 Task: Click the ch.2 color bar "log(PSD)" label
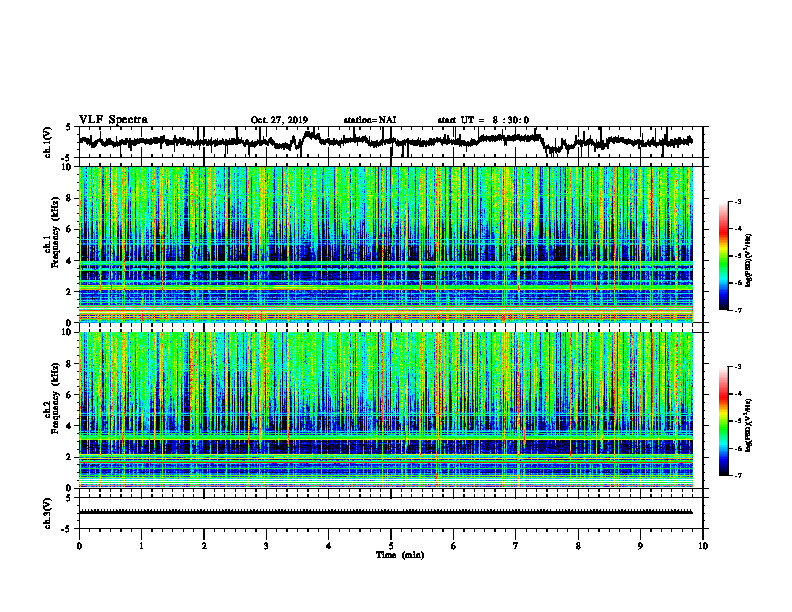pos(750,426)
